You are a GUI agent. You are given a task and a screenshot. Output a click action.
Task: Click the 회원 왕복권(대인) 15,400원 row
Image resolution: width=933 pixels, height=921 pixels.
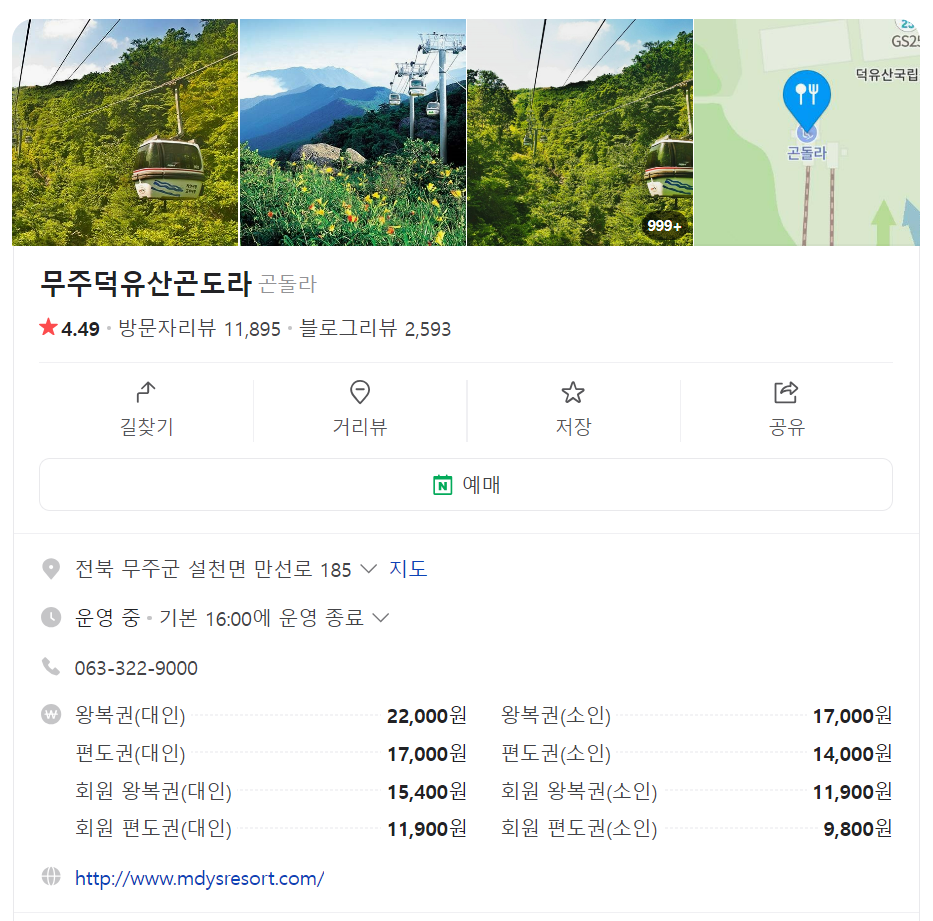(x=271, y=791)
